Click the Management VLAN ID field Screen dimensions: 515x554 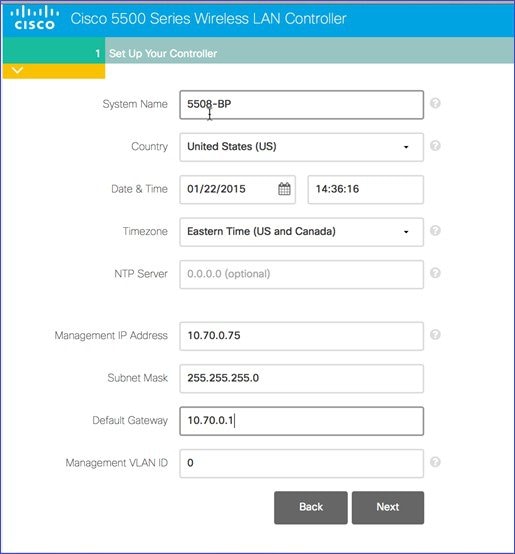coord(301,463)
